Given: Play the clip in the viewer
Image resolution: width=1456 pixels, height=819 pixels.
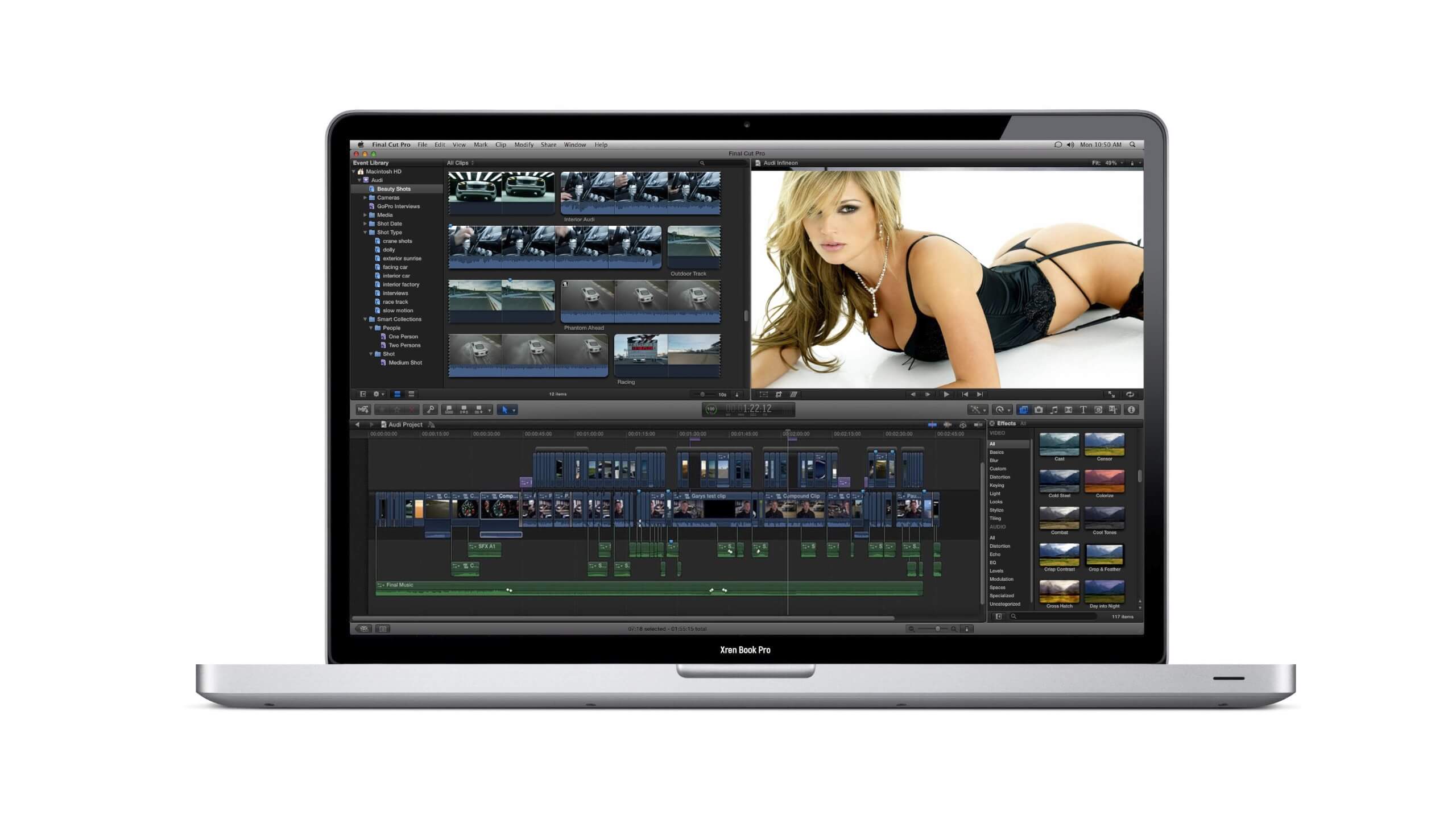Looking at the screenshot, I should (x=946, y=394).
